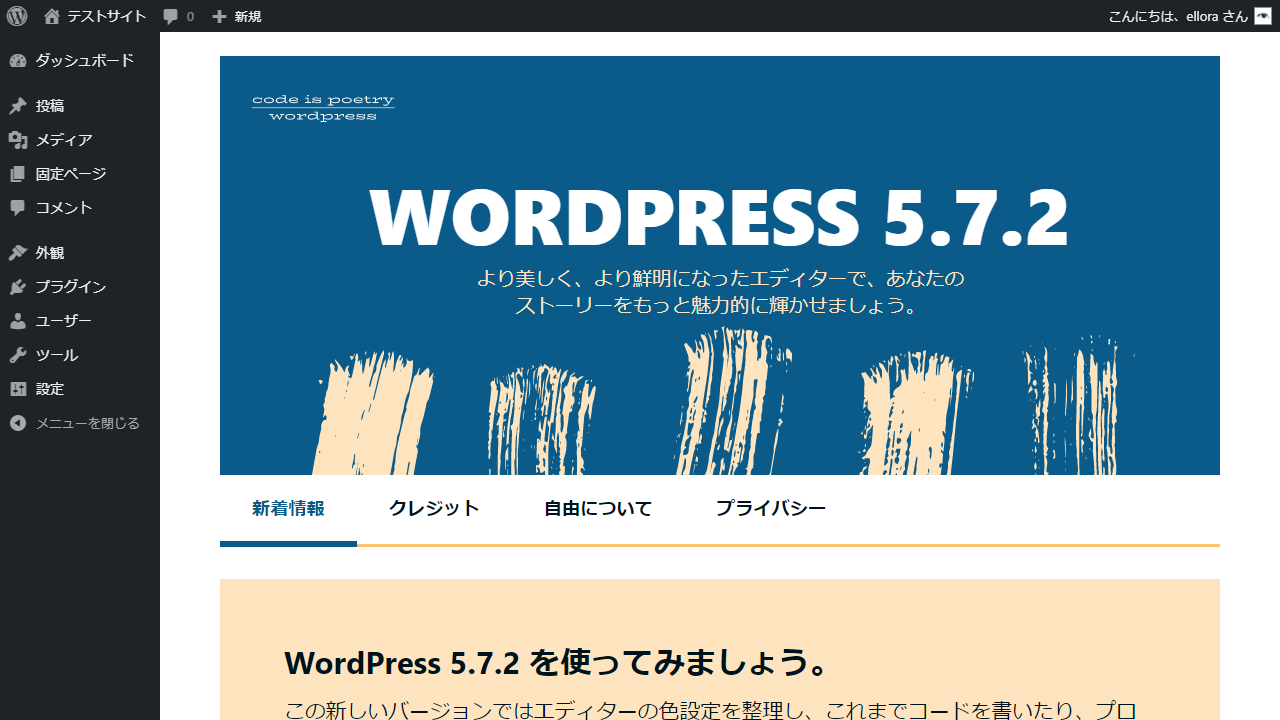
Task: Click メニューを閉じる text
Action: 88,423
